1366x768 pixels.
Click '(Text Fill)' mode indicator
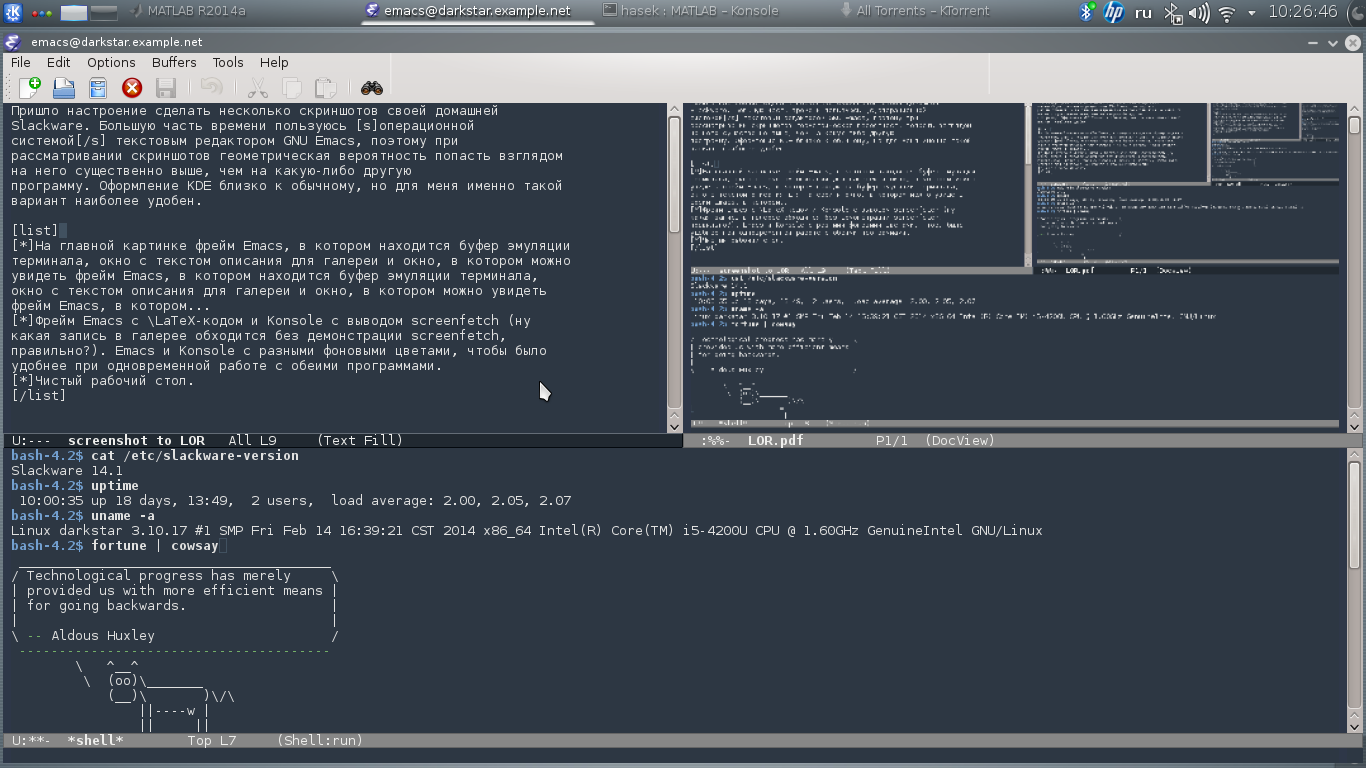pyautogui.click(x=360, y=440)
